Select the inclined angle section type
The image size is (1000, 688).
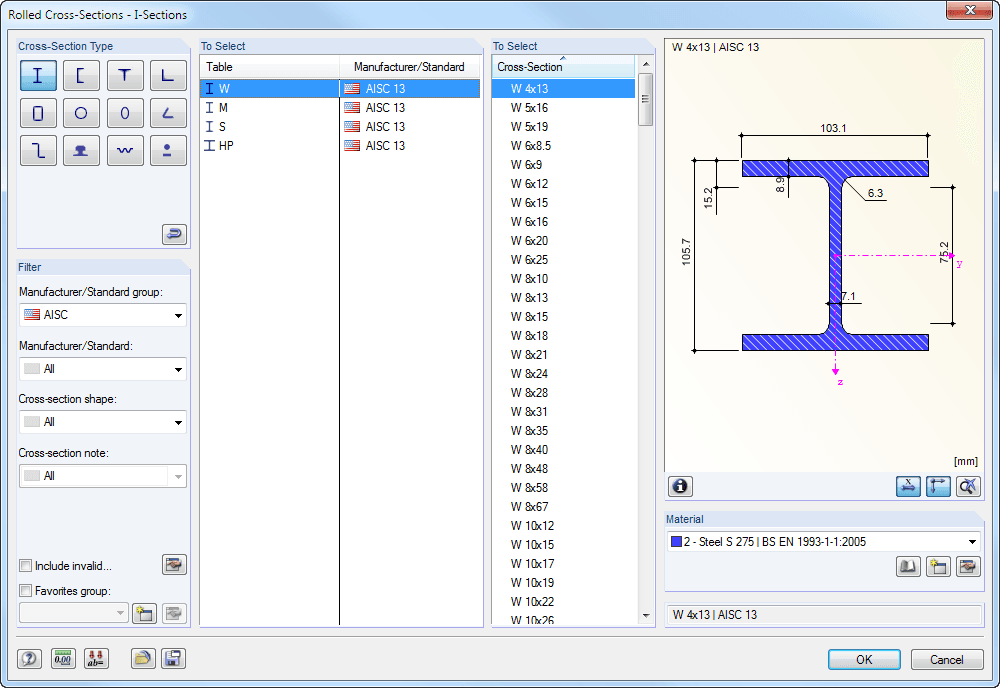[x=168, y=113]
